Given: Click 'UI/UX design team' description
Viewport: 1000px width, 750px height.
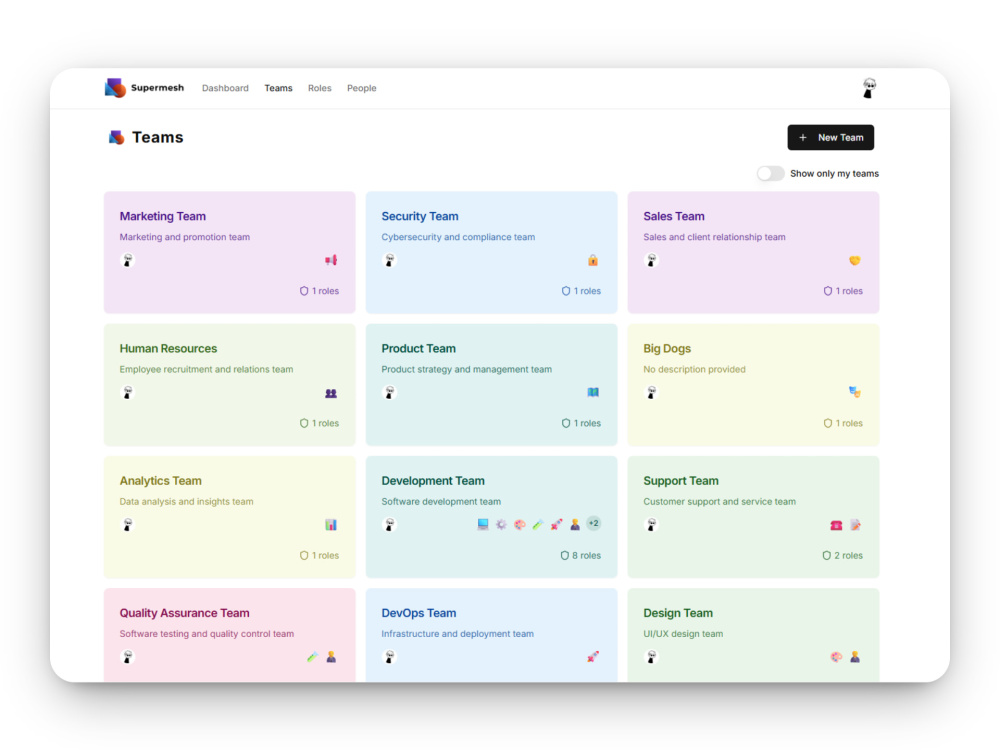Looking at the screenshot, I should [683, 634].
